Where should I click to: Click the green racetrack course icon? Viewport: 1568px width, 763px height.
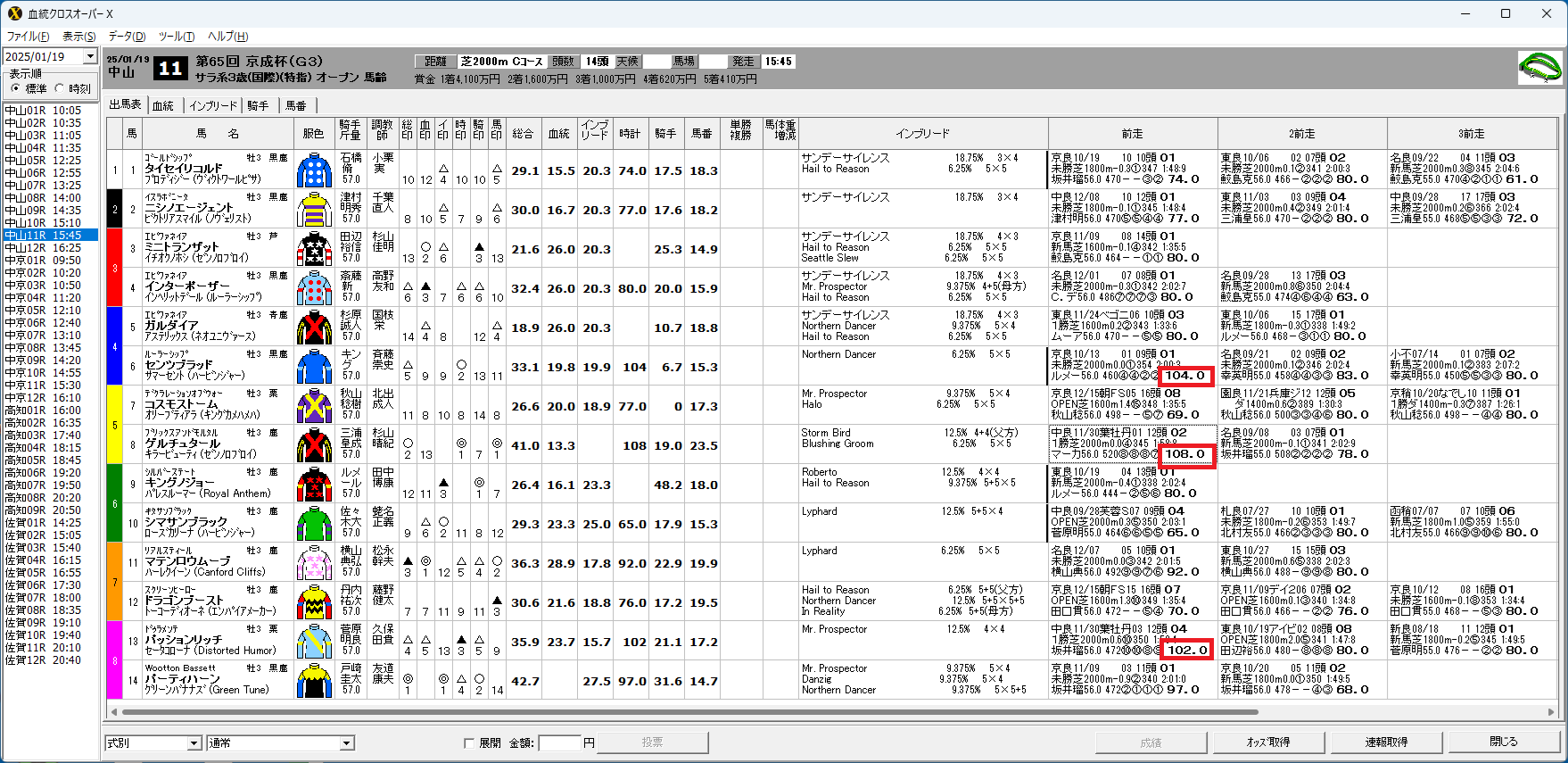tap(1539, 68)
